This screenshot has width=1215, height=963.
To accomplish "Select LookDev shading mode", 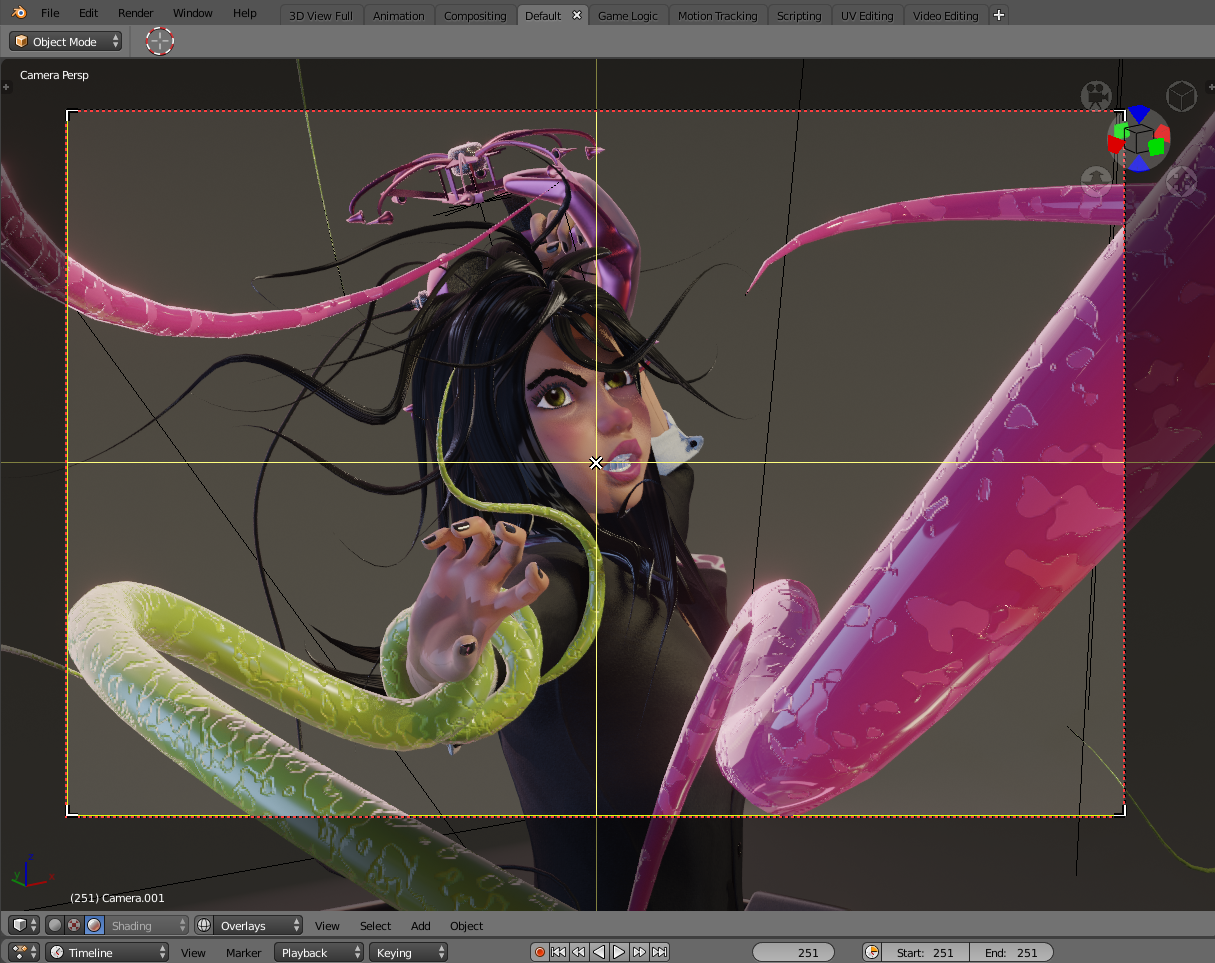I will pyautogui.click(x=74, y=926).
